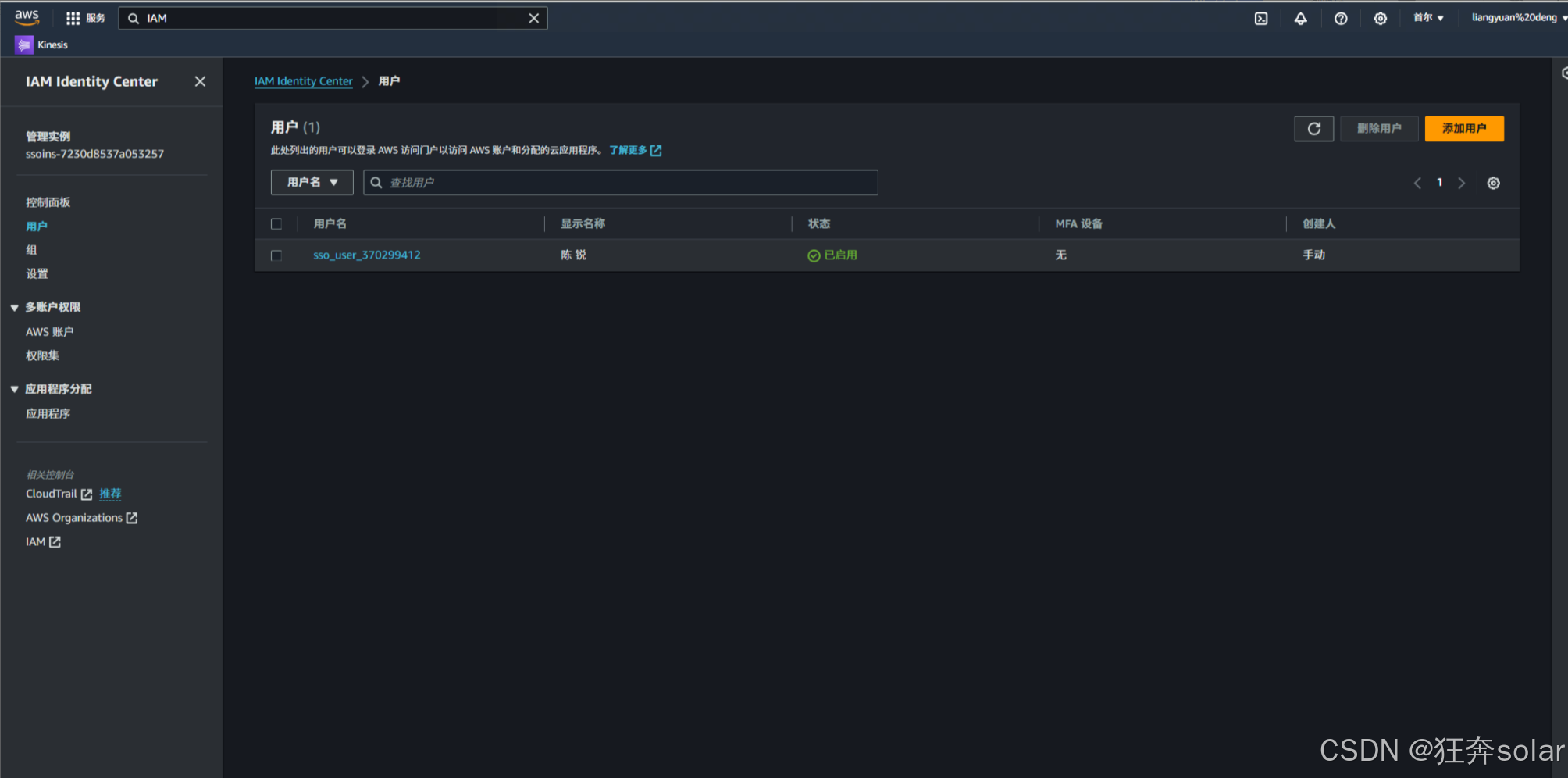Click the 推荐 link beside CloudTrail
This screenshot has width=1568, height=778.
click(x=110, y=494)
